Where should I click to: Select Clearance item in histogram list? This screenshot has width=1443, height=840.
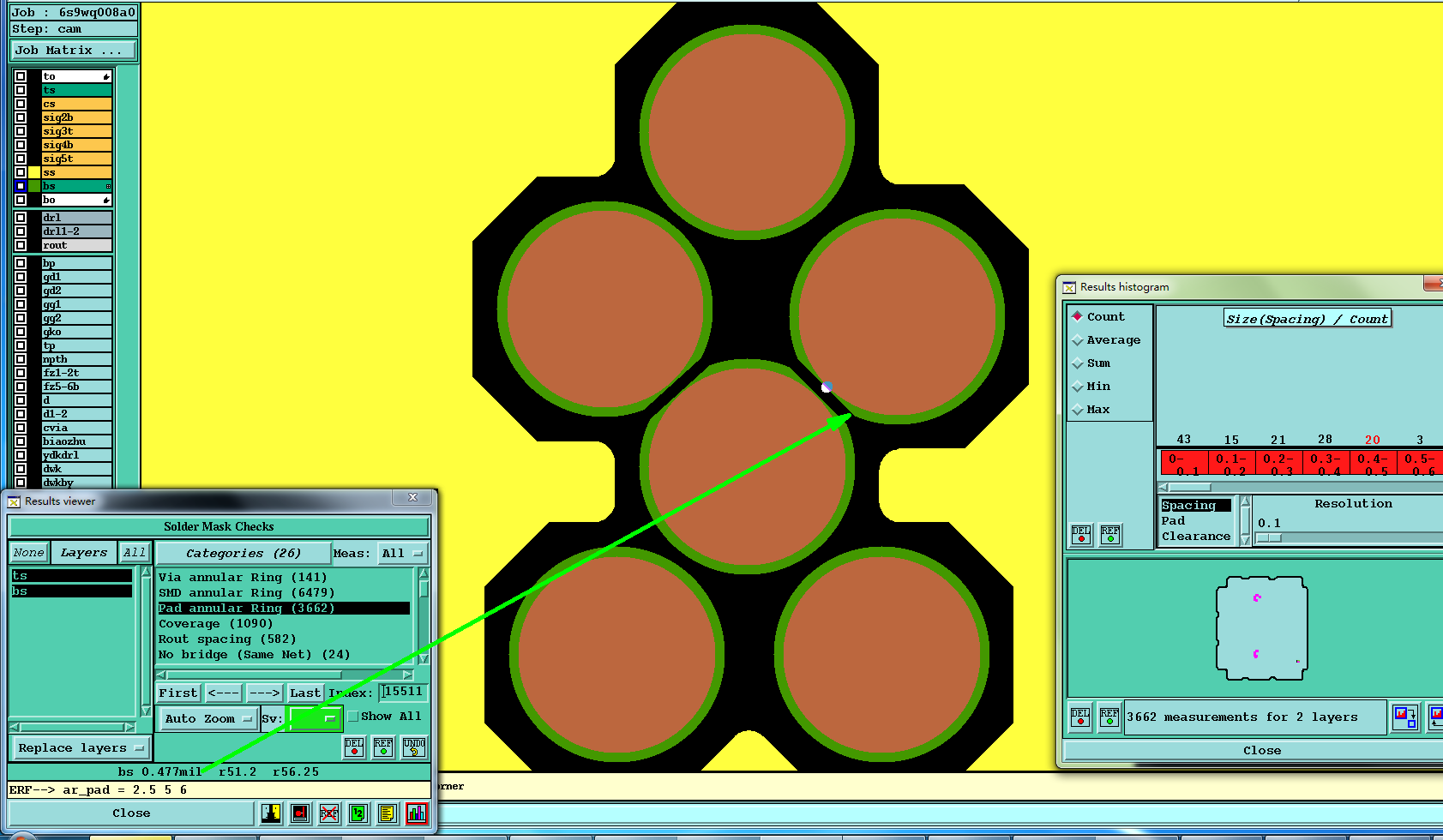[x=1195, y=536]
